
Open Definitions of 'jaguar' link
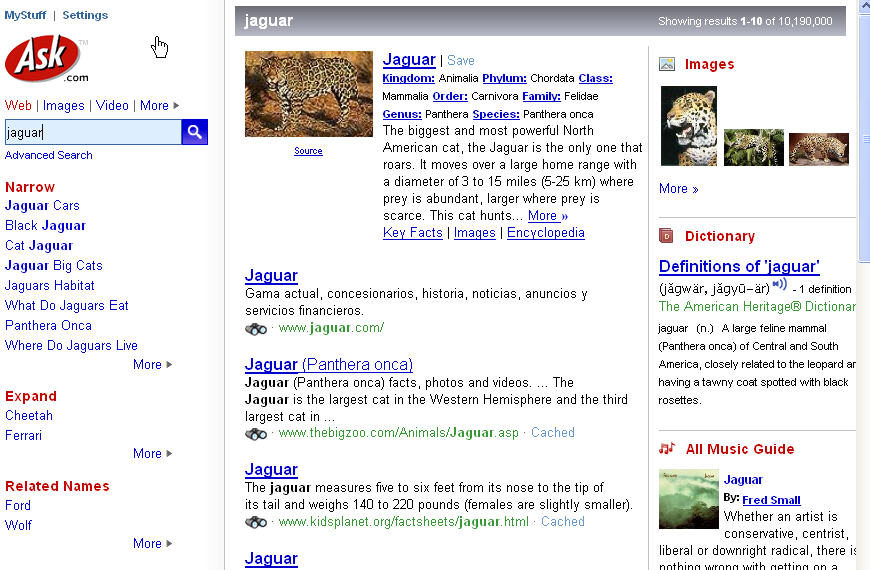[739, 266]
